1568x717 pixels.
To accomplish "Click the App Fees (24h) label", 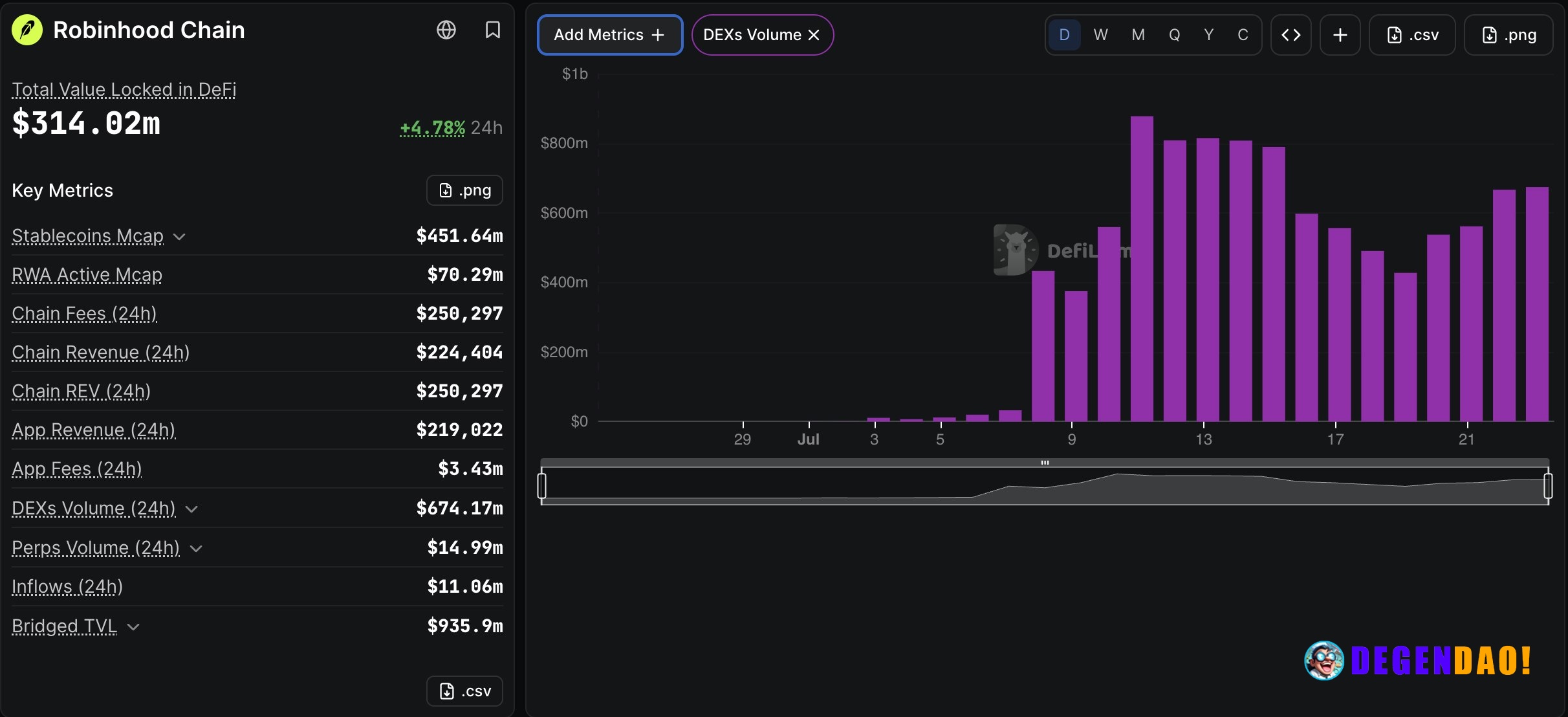I will pyautogui.click(x=77, y=469).
